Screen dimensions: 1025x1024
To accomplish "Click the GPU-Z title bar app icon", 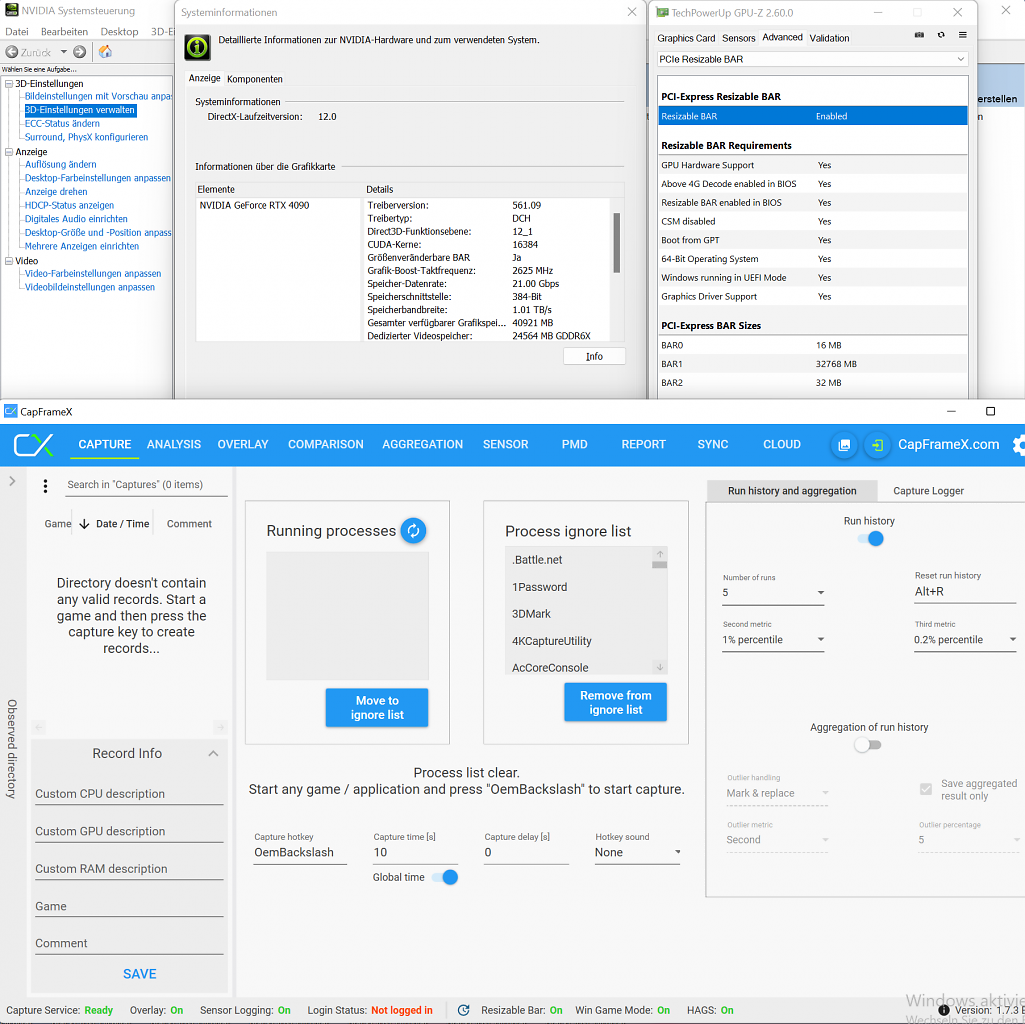I will click(662, 12).
